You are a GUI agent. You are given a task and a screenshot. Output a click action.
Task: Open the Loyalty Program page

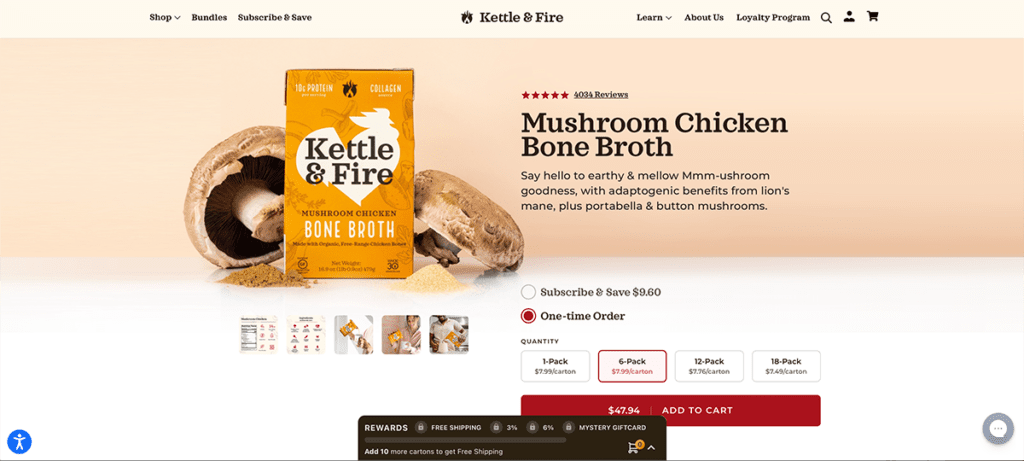(773, 18)
